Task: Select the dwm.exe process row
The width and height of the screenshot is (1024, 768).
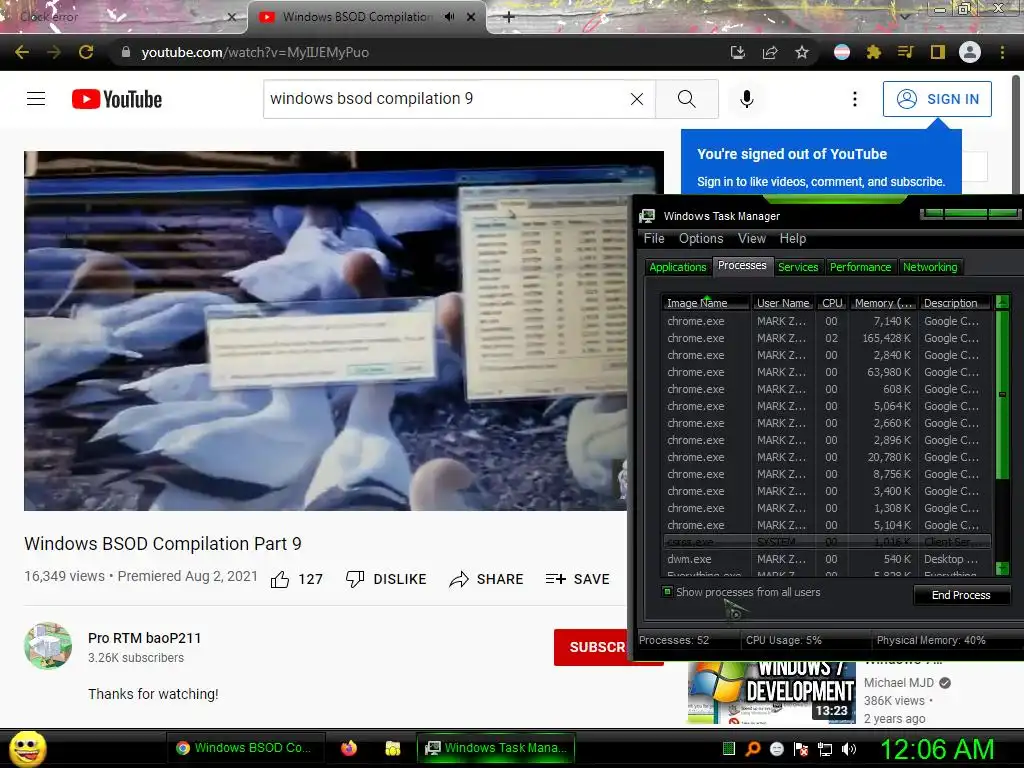Action: click(x=827, y=559)
